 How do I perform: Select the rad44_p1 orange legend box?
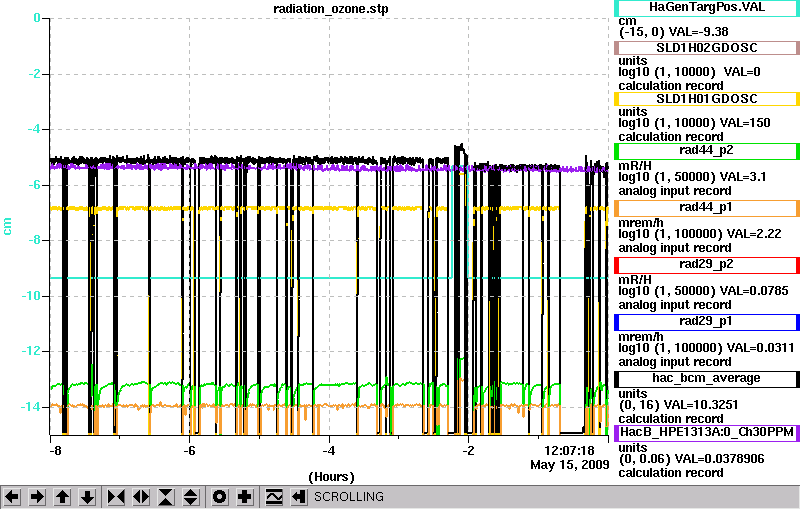click(x=707, y=208)
